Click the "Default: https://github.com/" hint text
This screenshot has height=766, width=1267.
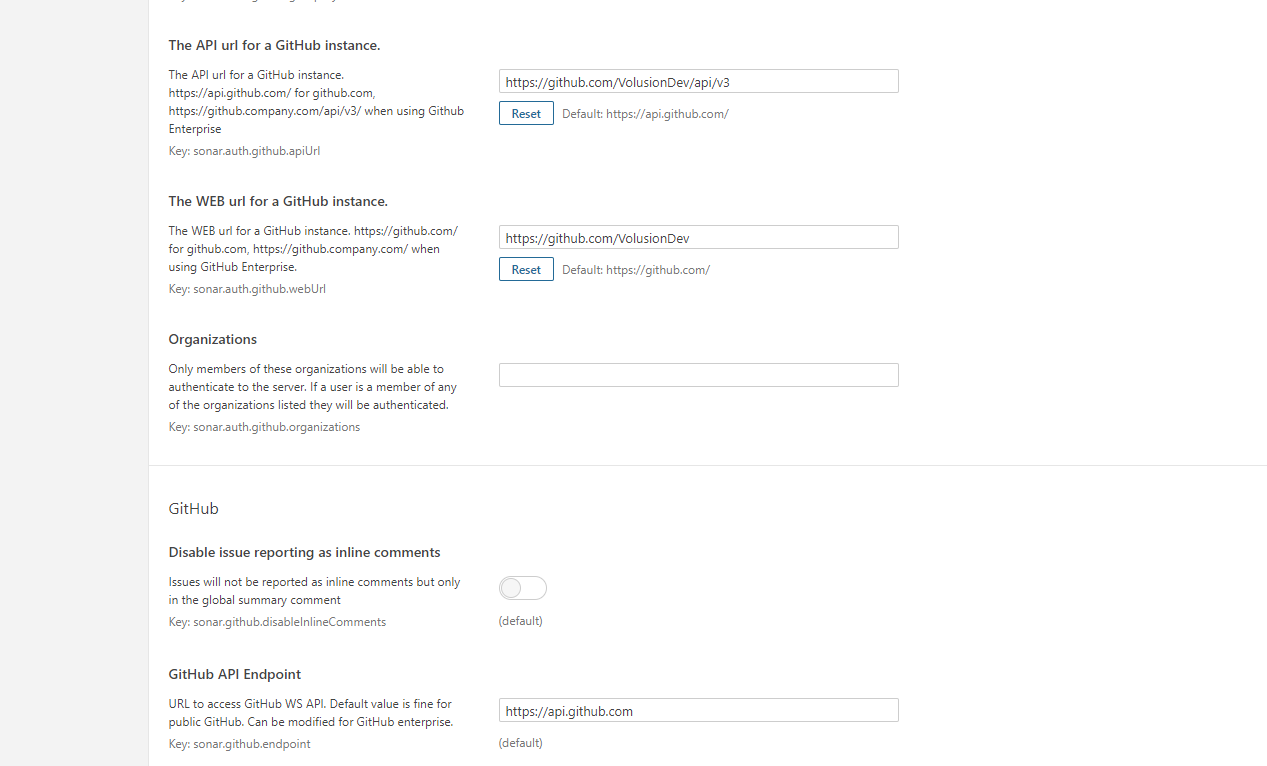click(x=636, y=270)
